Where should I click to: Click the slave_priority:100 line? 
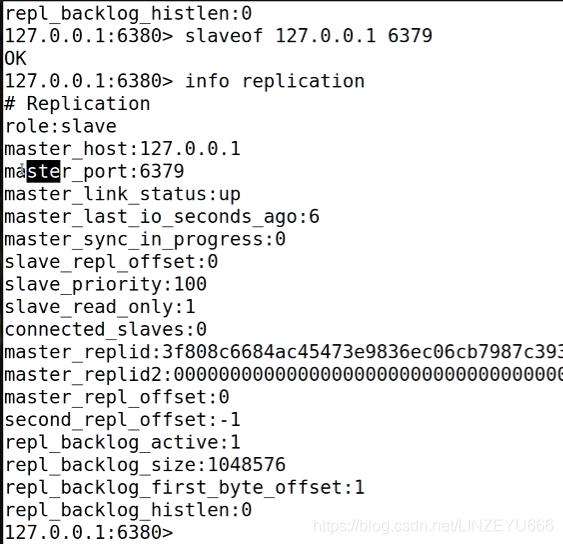106,285
